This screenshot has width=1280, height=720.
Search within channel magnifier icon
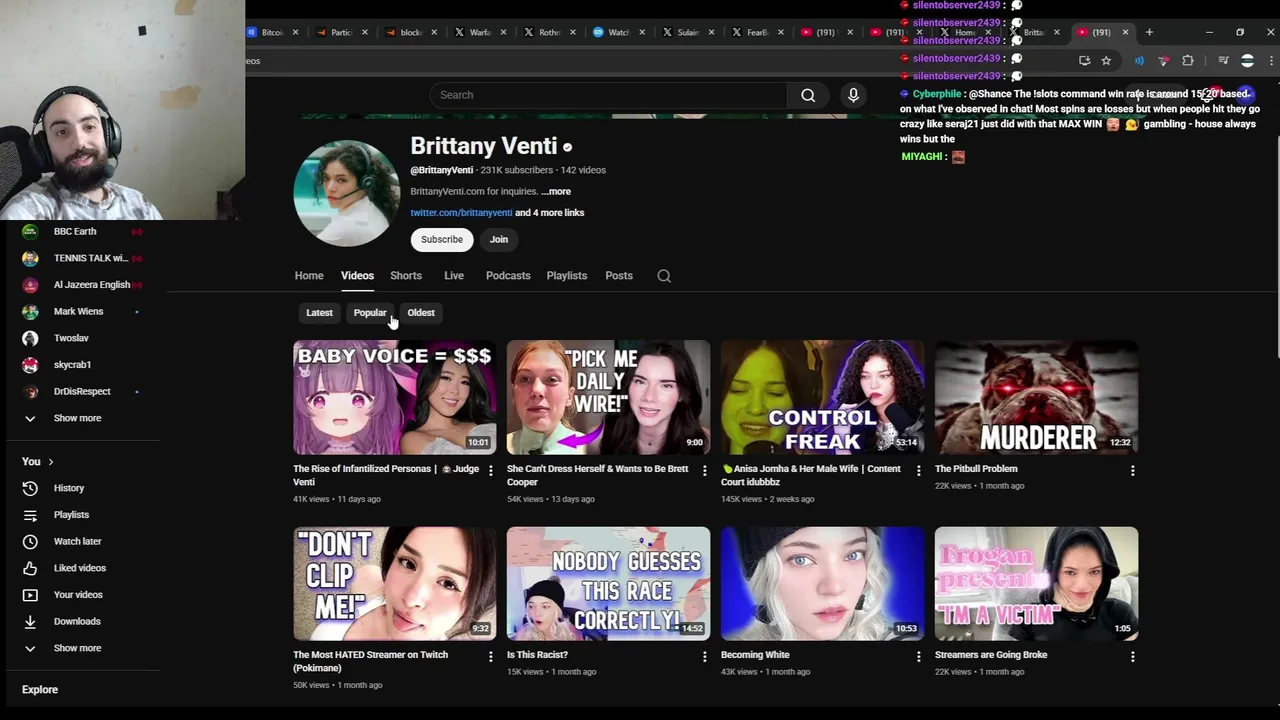click(x=664, y=276)
